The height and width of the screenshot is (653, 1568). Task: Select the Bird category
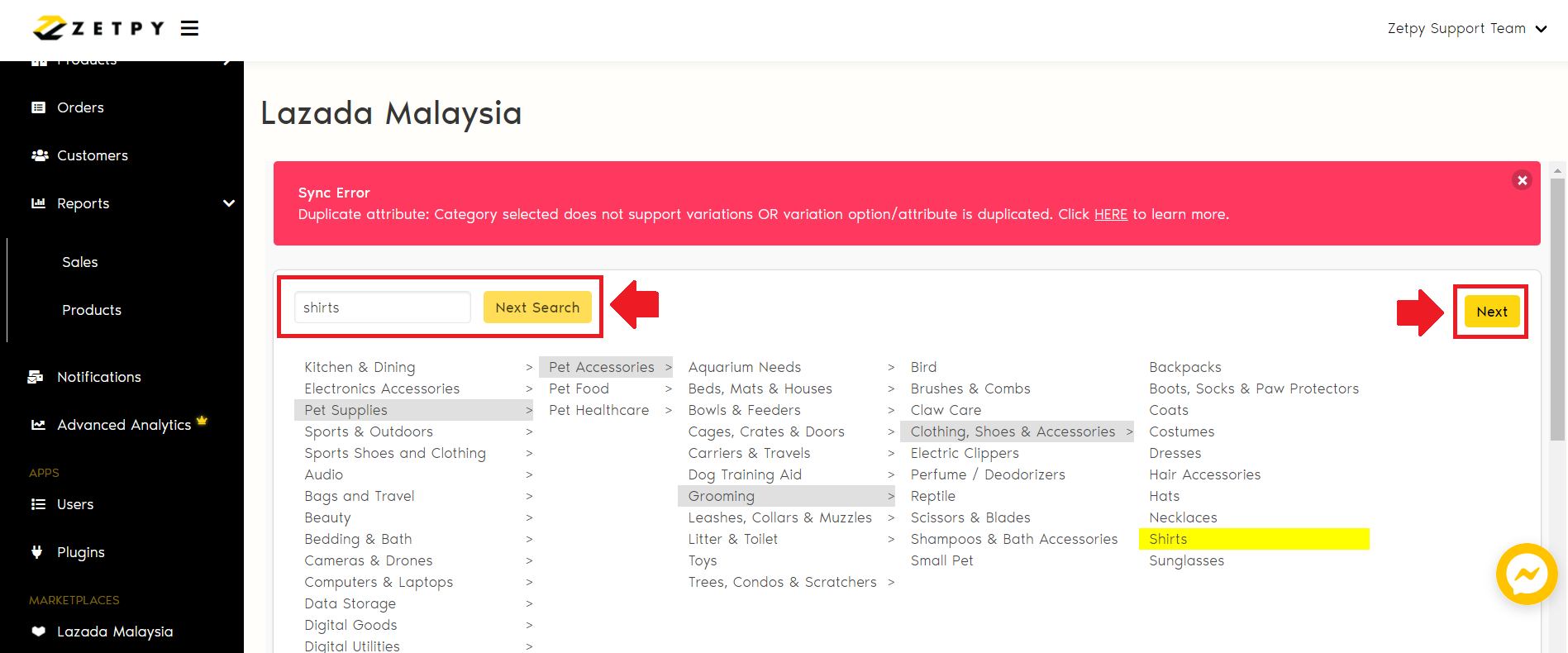pos(923,367)
